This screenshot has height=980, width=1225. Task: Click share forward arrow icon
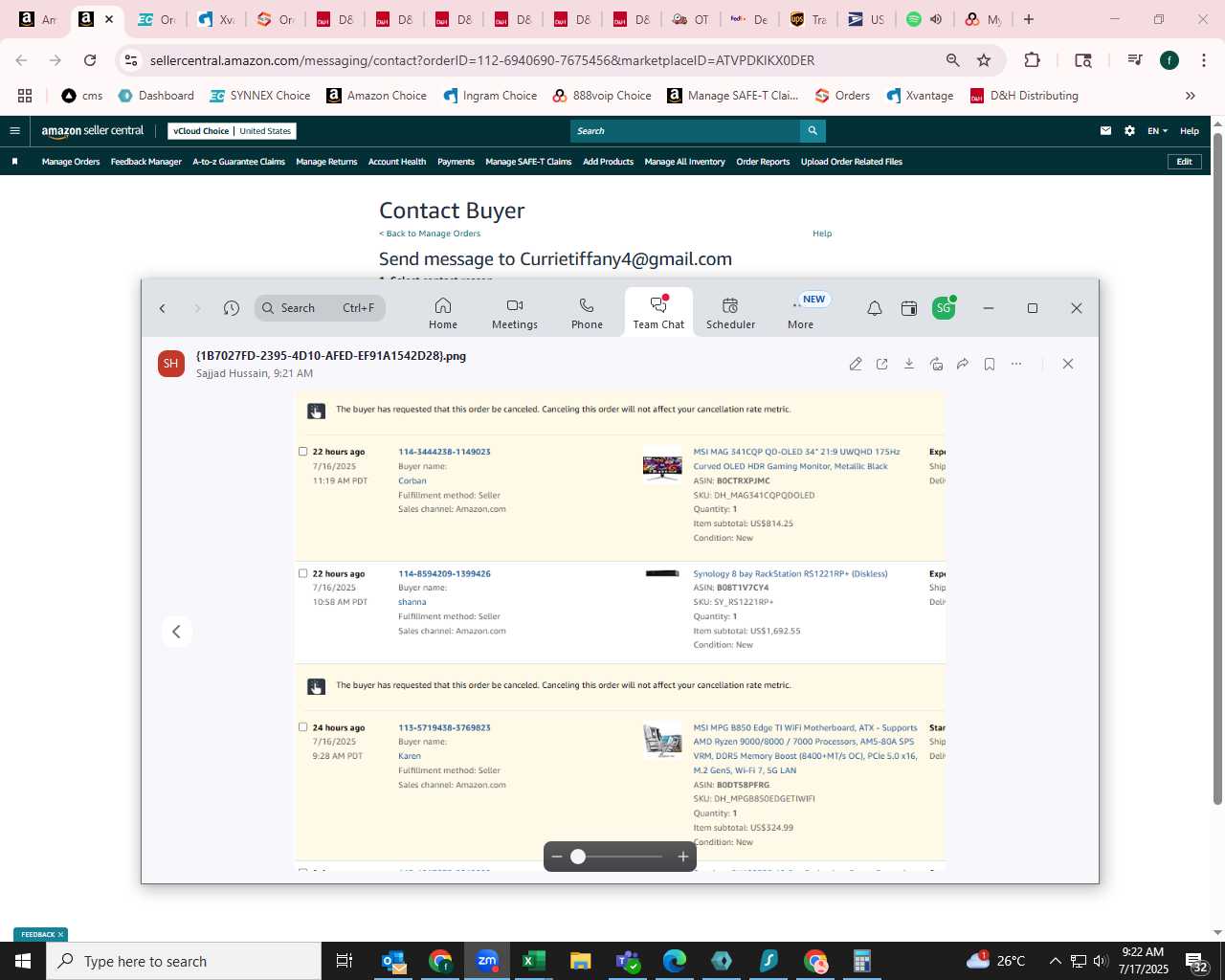click(963, 364)
